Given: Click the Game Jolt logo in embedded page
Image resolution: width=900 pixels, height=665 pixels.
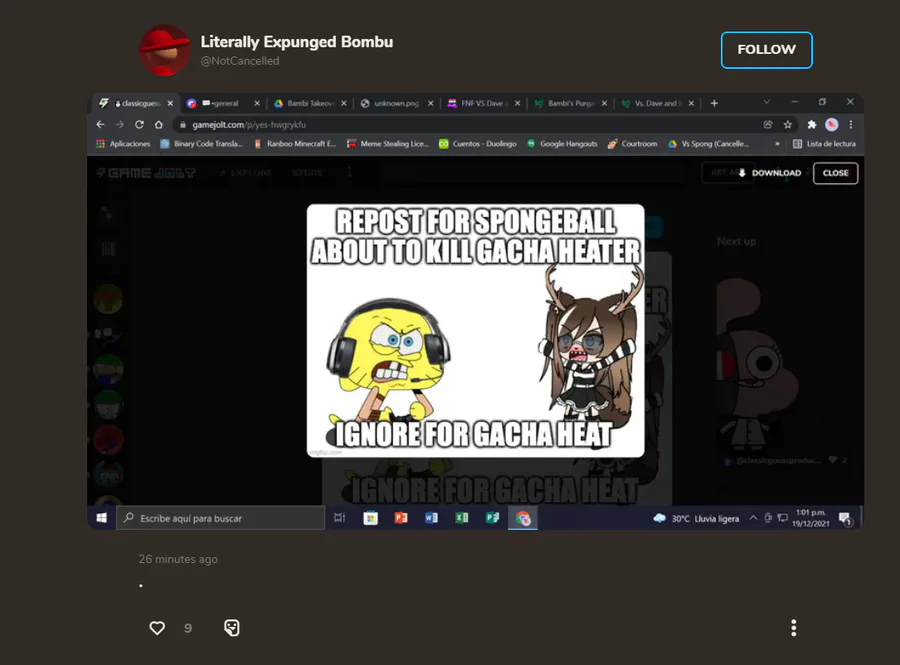Looking at the screenshot, I should coord(146,173).
